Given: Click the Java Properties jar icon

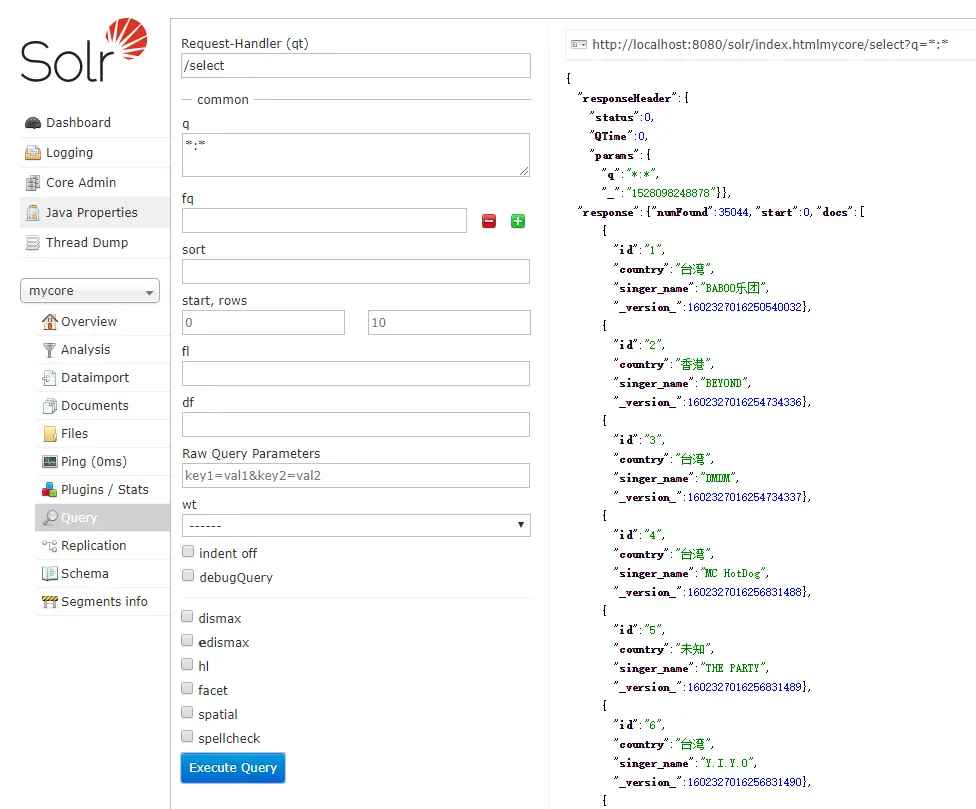Looking at the screenshot, I should (33, 212).
